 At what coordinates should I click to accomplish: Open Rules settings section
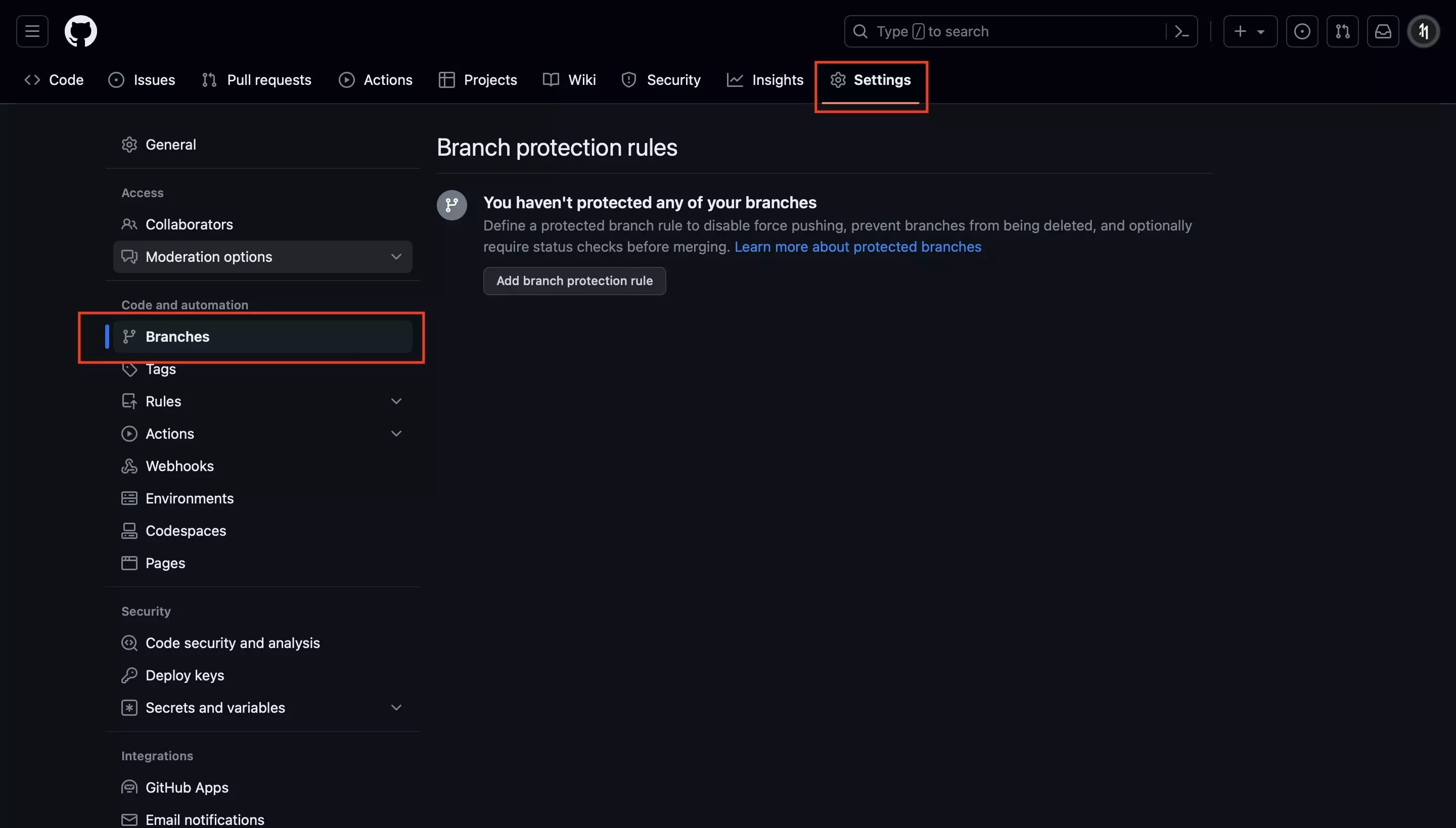[x=263, y=401]
